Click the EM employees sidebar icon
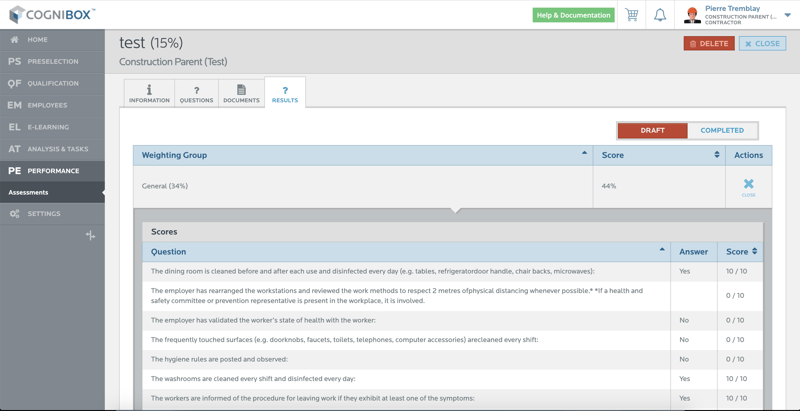This screenshot has height=411, width=800. 14,106
